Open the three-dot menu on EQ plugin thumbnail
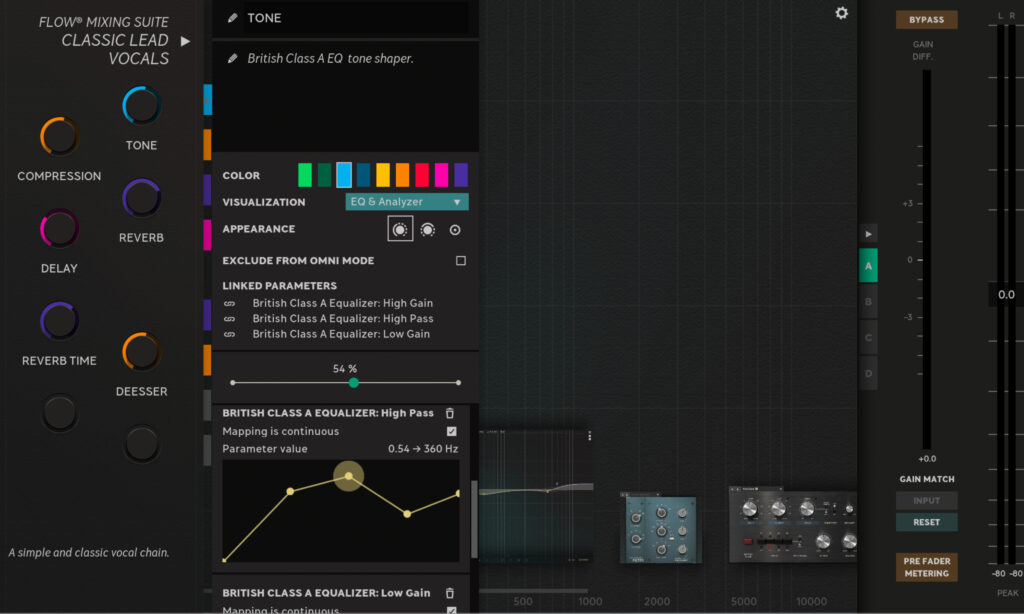This screenshot has width=1024, height=614. coord(590,436)
